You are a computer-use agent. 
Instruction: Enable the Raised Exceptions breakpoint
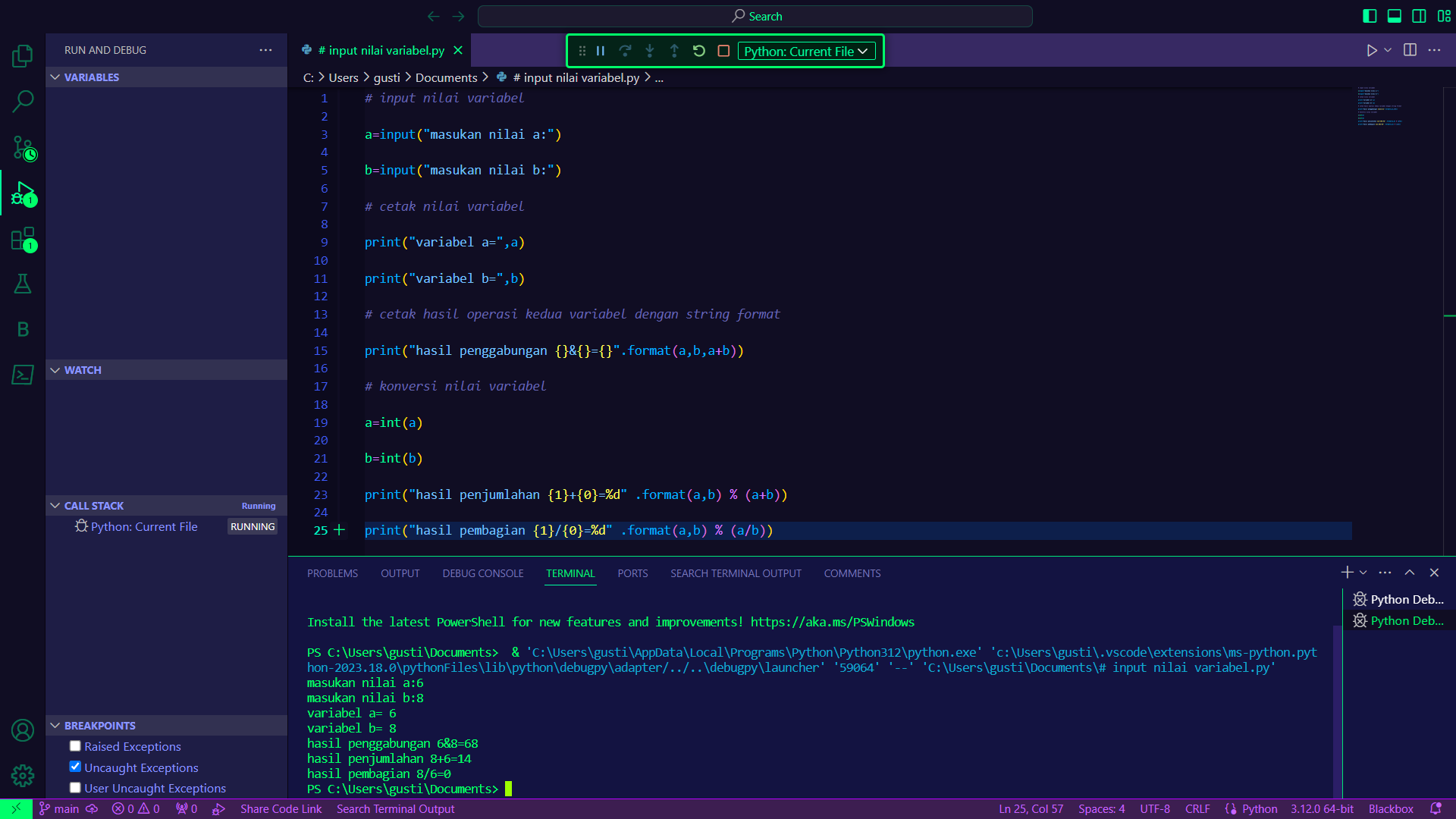(x=75, y=745)
